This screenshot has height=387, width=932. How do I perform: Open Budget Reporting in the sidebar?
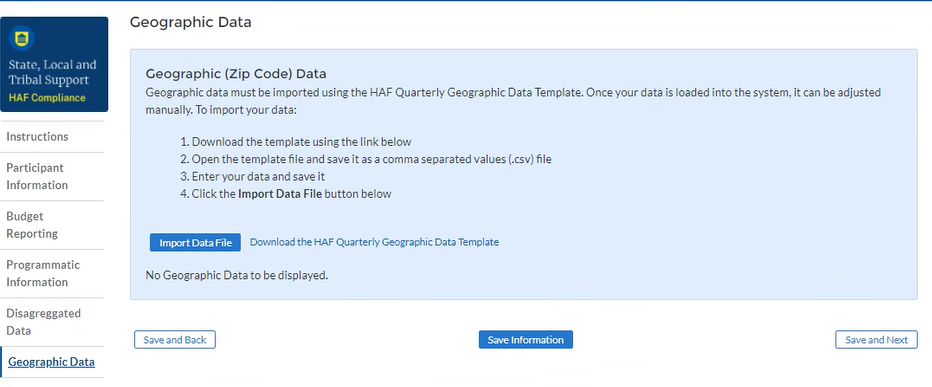(x=32, y=225)
